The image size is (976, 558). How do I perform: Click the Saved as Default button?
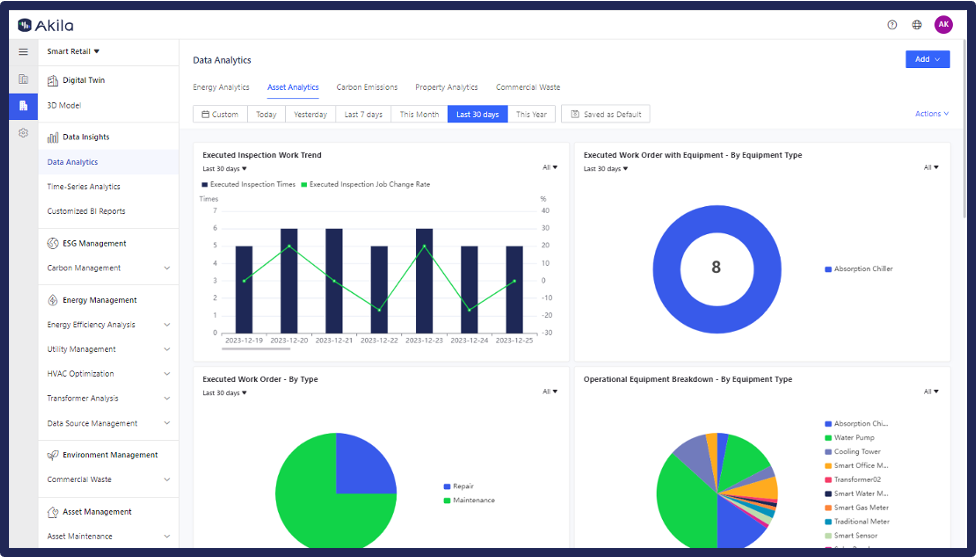point(606,114)
